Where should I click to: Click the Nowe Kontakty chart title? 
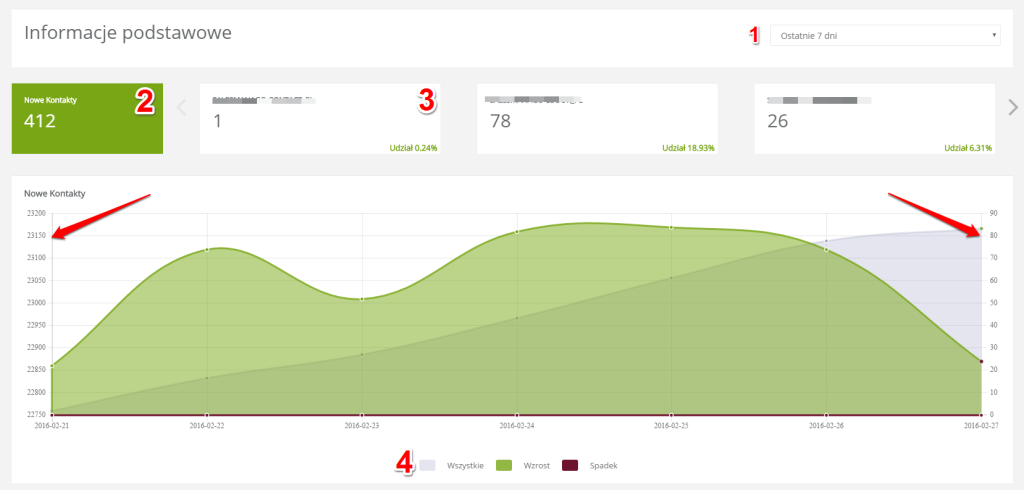[x=55, y=194]
